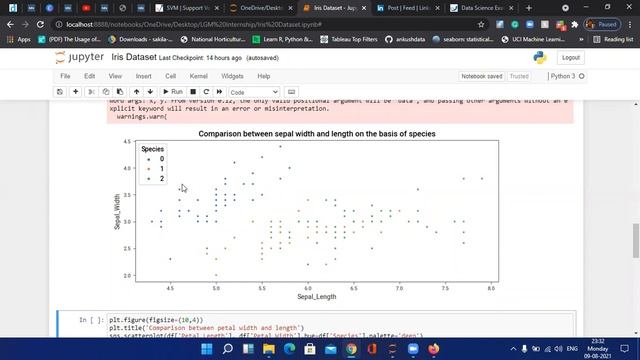Viewport: 640px width, 360px height.
Task: Rename notebook via Iris Dataset title
Action: coord(134,57)
